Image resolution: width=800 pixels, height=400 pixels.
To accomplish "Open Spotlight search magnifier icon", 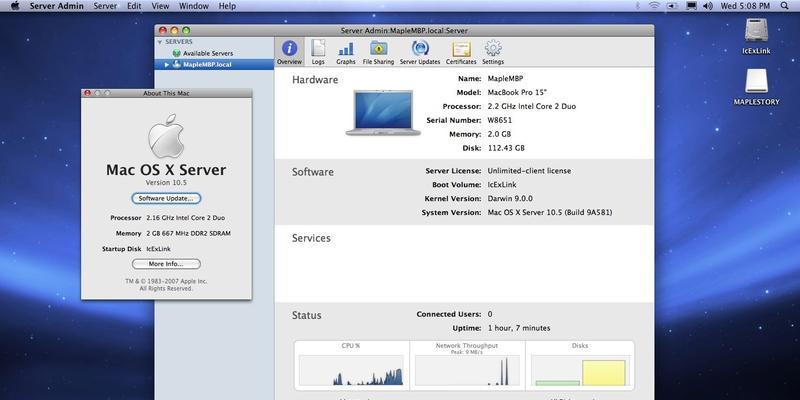I will pyautogui.click(x=784, y=6).
